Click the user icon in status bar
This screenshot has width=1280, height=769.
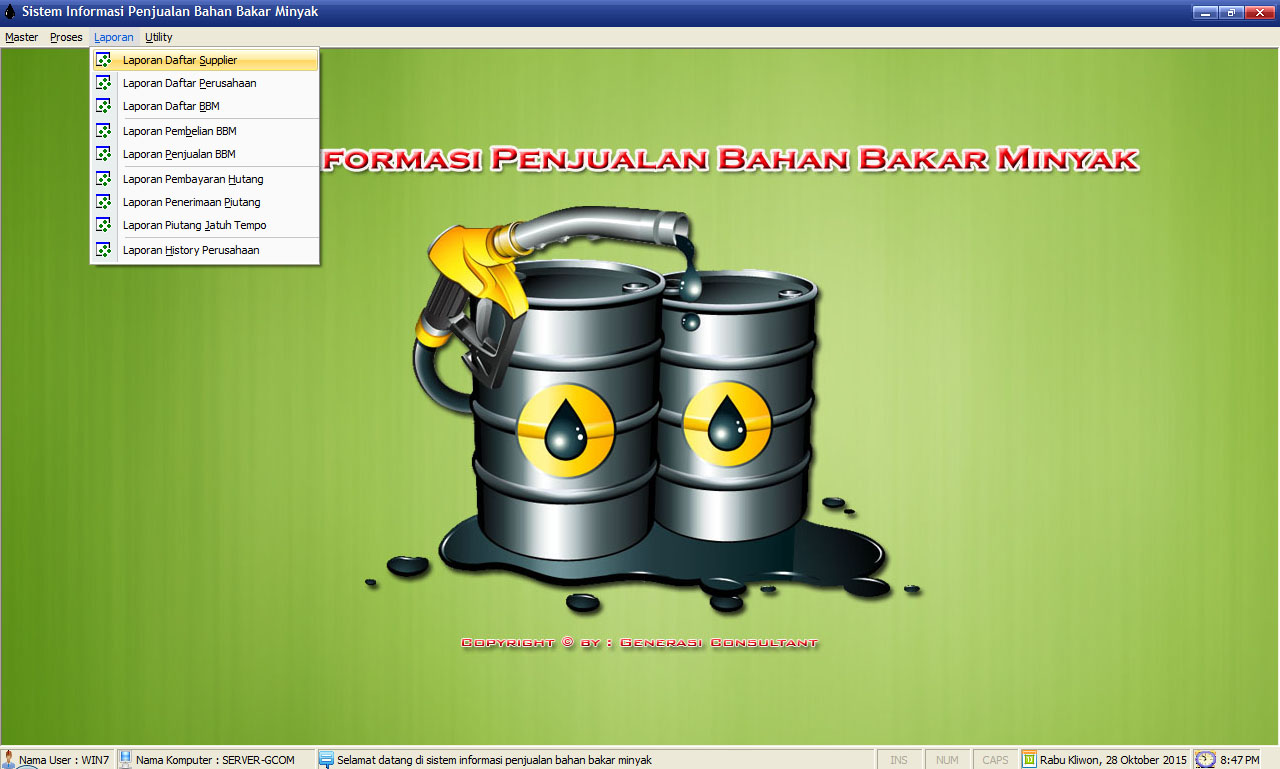point(9,759)
